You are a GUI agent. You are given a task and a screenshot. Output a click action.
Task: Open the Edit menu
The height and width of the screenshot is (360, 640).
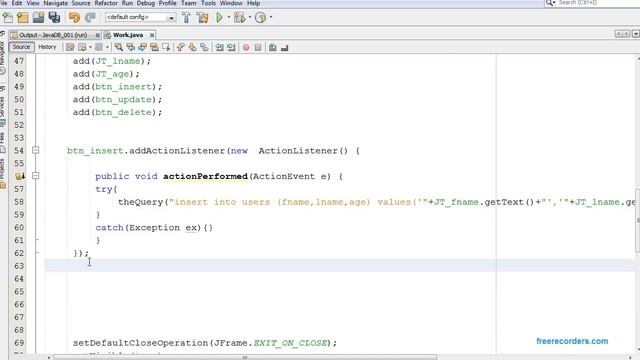pyautogui.click(x=16, y=3)
